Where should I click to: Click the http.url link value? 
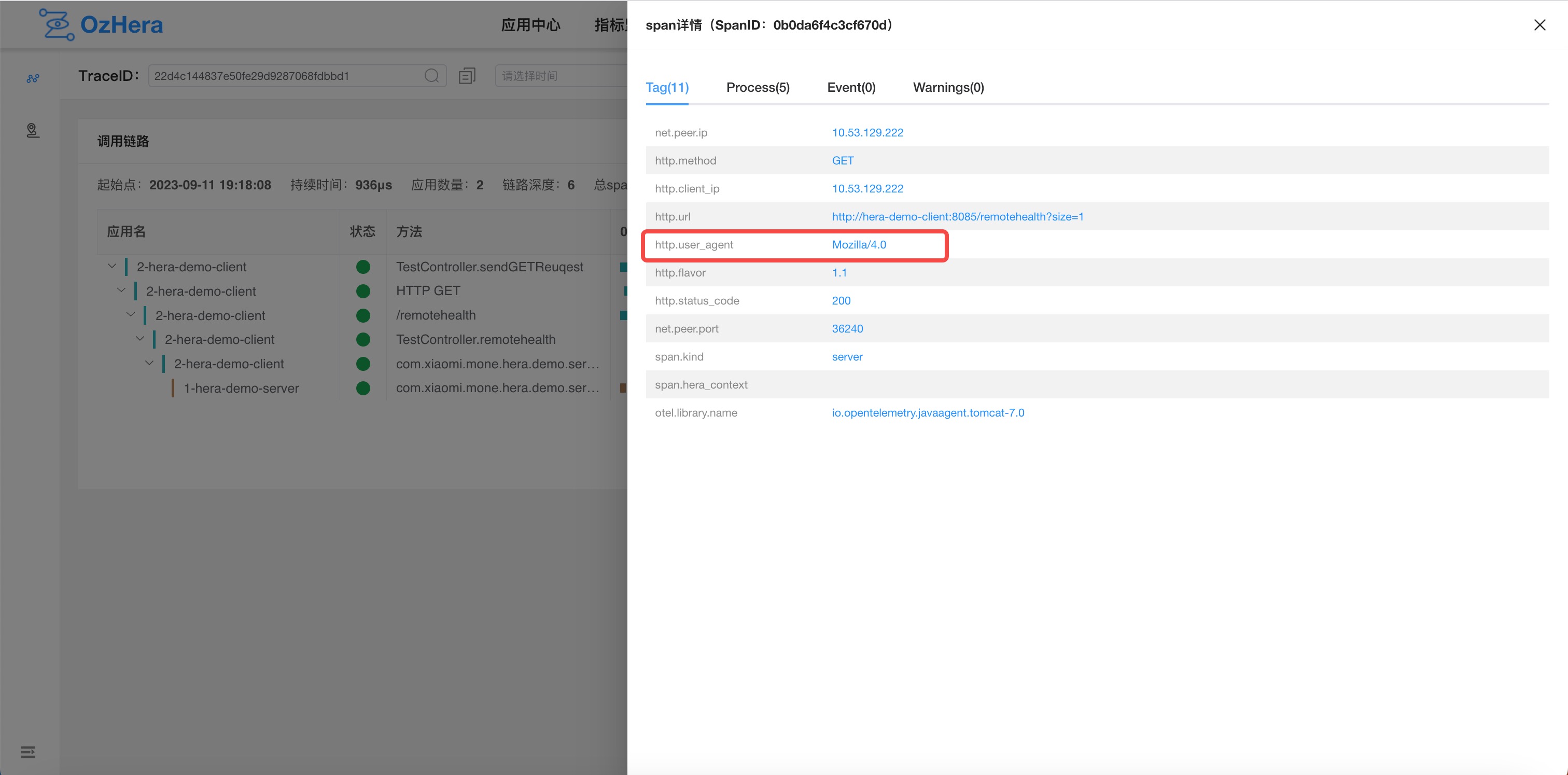point(958,217)
